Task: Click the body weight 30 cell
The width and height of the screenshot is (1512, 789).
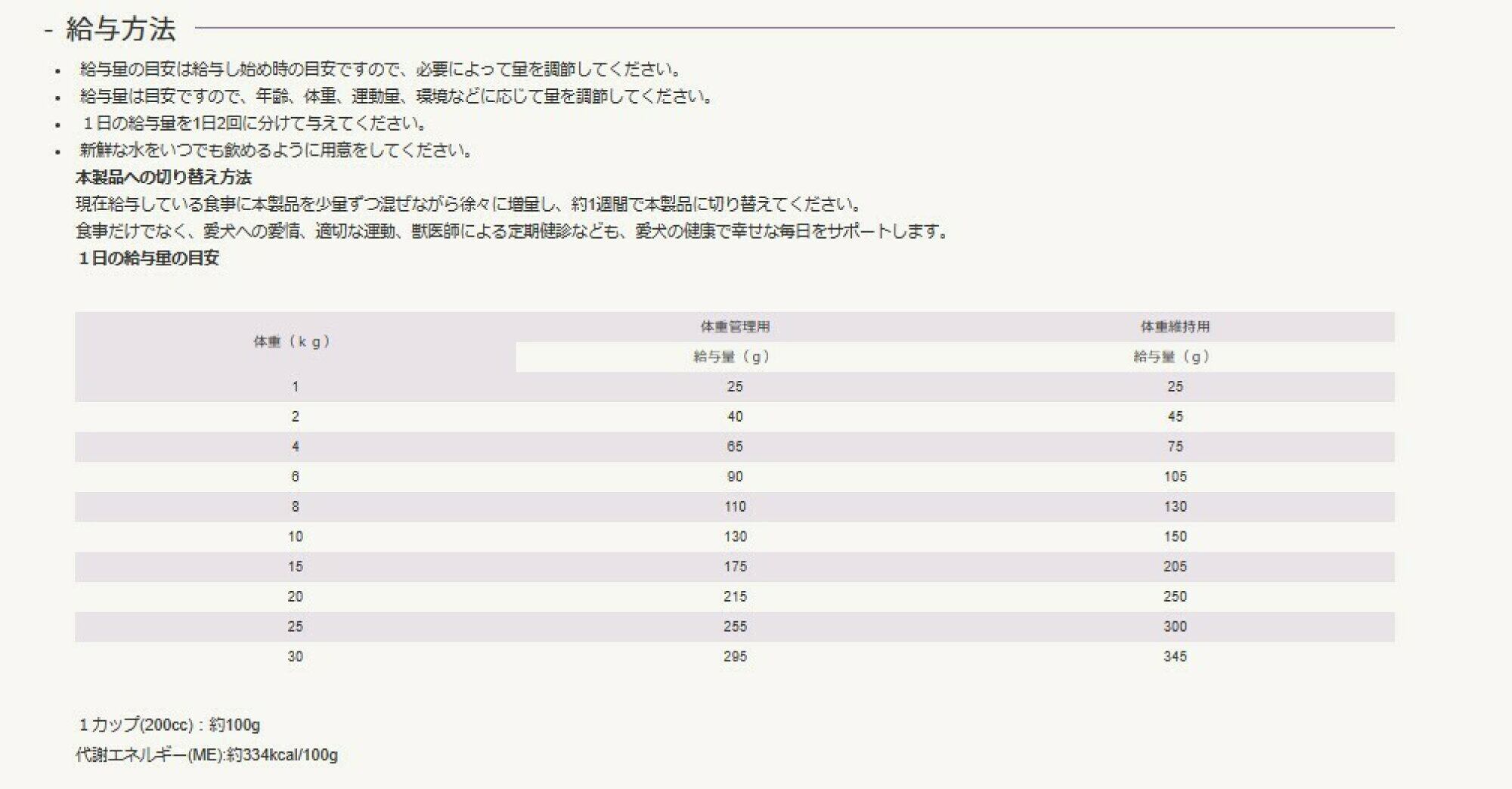Action: click(295, 657)
